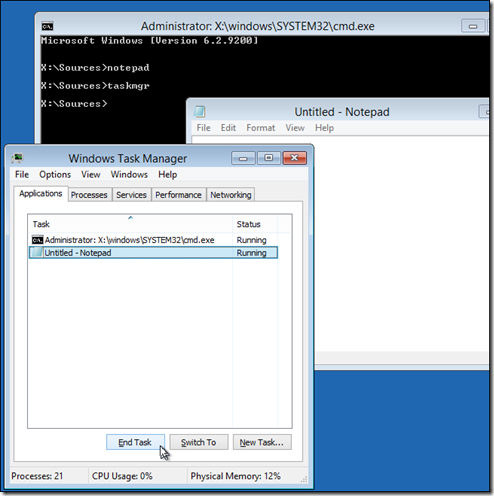Image resolution: width=494 pixels, height=496 pixels.
Task: Click the Switch To button
Action: [199, 442]
